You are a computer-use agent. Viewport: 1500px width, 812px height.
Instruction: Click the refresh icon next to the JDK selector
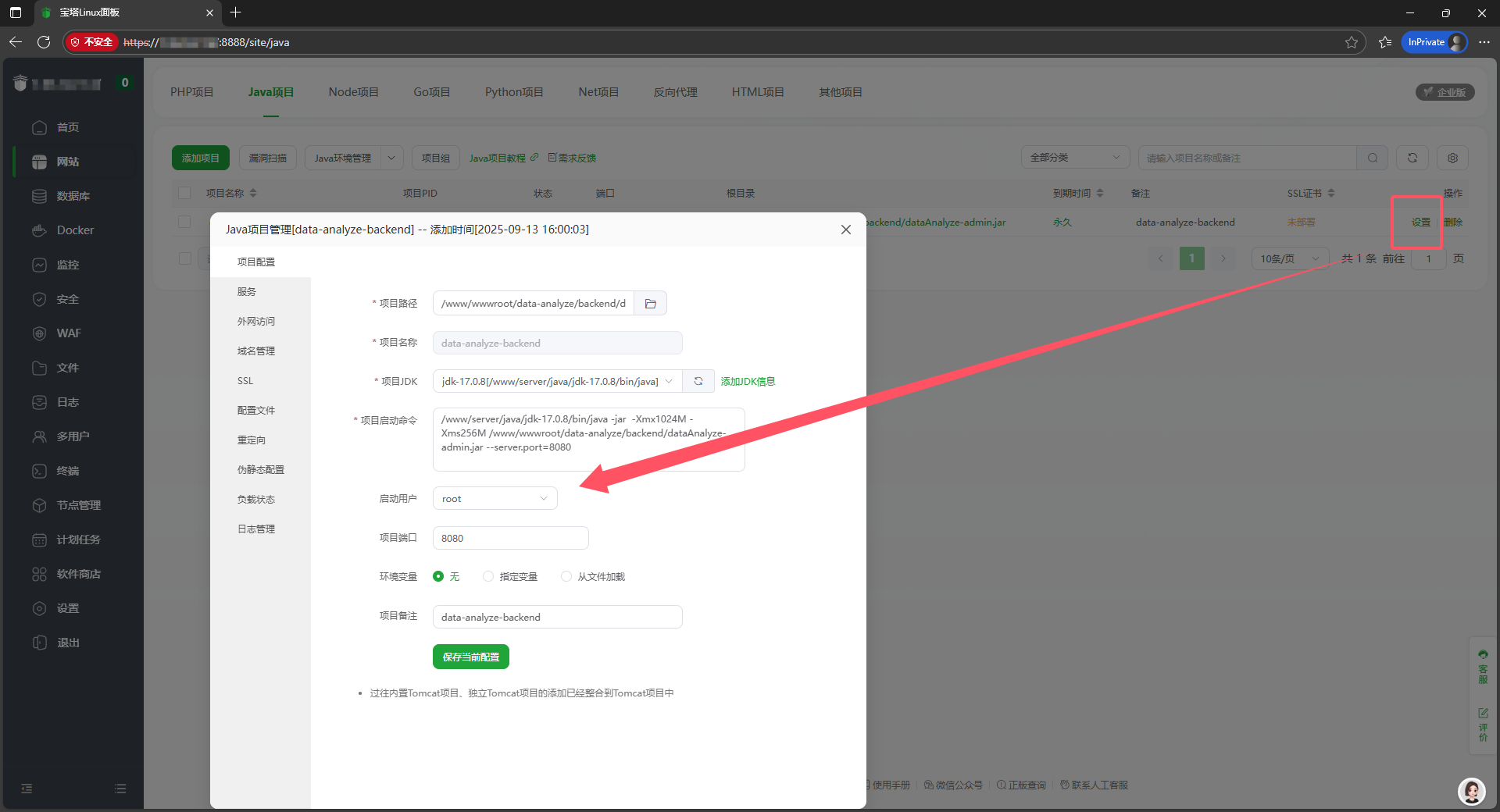[698, 381]
